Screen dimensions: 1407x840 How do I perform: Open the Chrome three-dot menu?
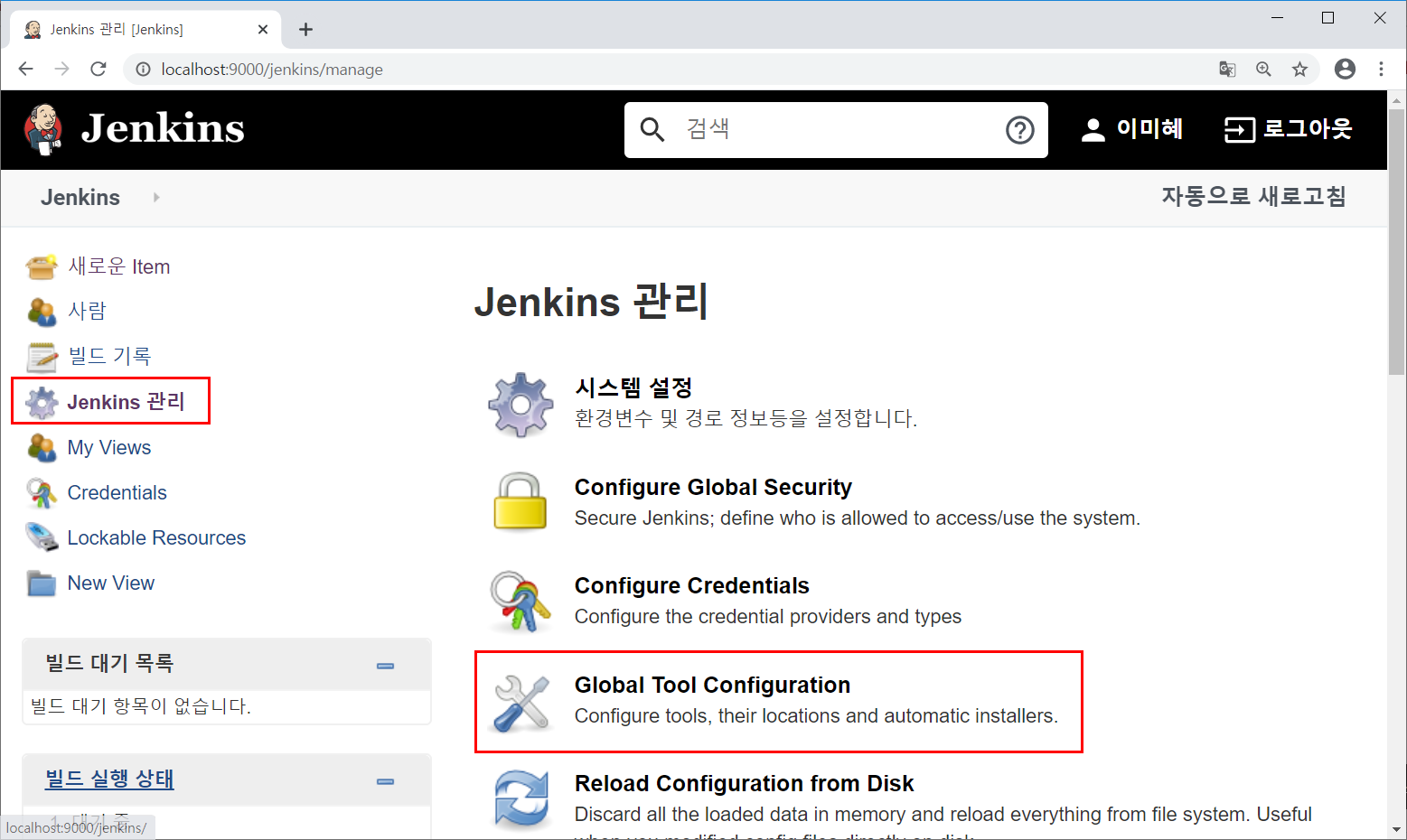click(1381, 69)
